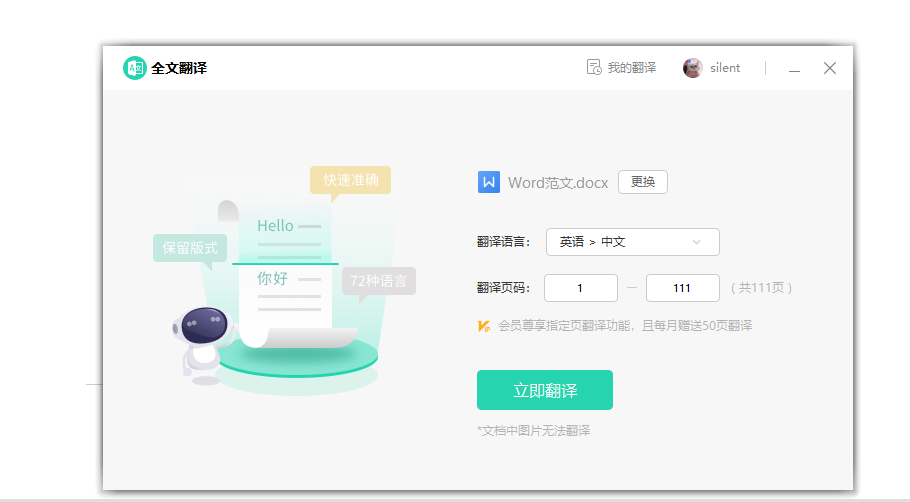Click the green 全文翻译 app logo icon
Screen dimensions: 910x502
click(x=135, y=68)
